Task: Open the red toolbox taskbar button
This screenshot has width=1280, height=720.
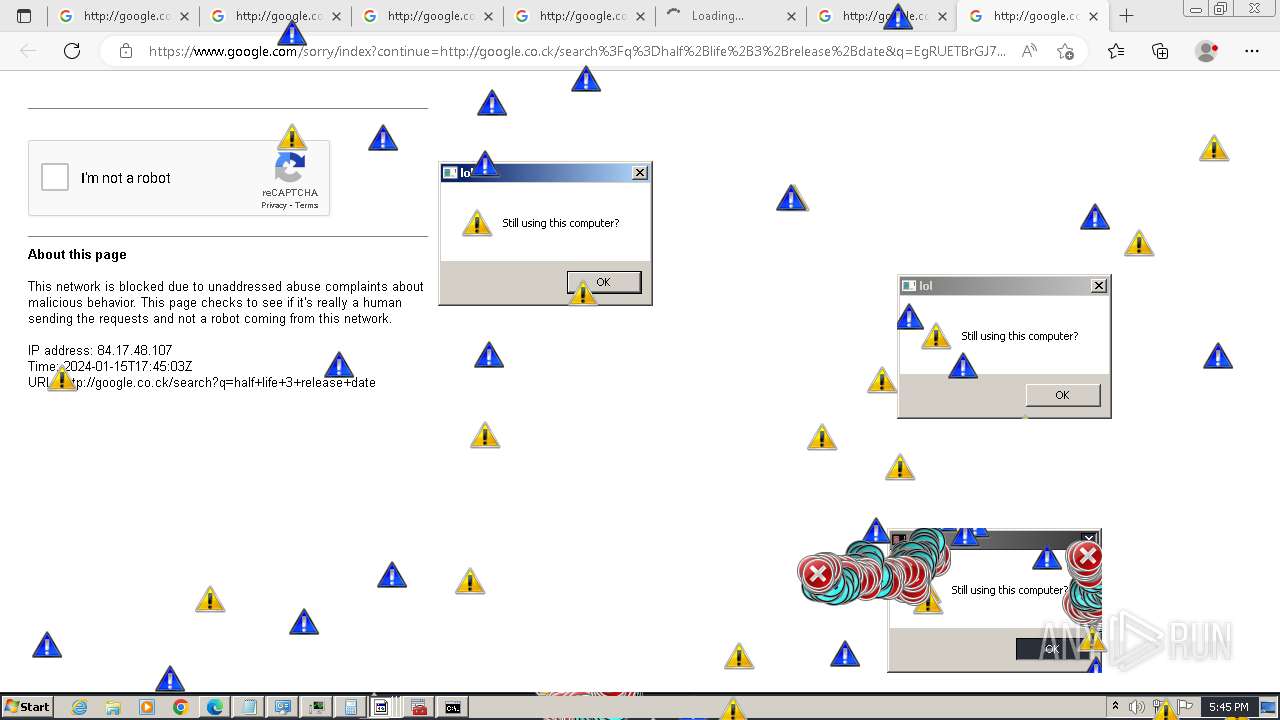Action: click(x=419, y=707)
